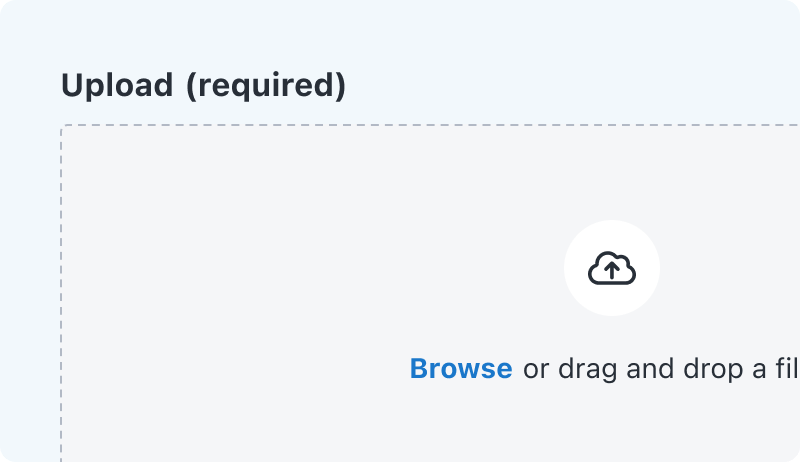Screen dimensions: 800x462
Task: Click the blue Browse link
Action: [461, 369]
